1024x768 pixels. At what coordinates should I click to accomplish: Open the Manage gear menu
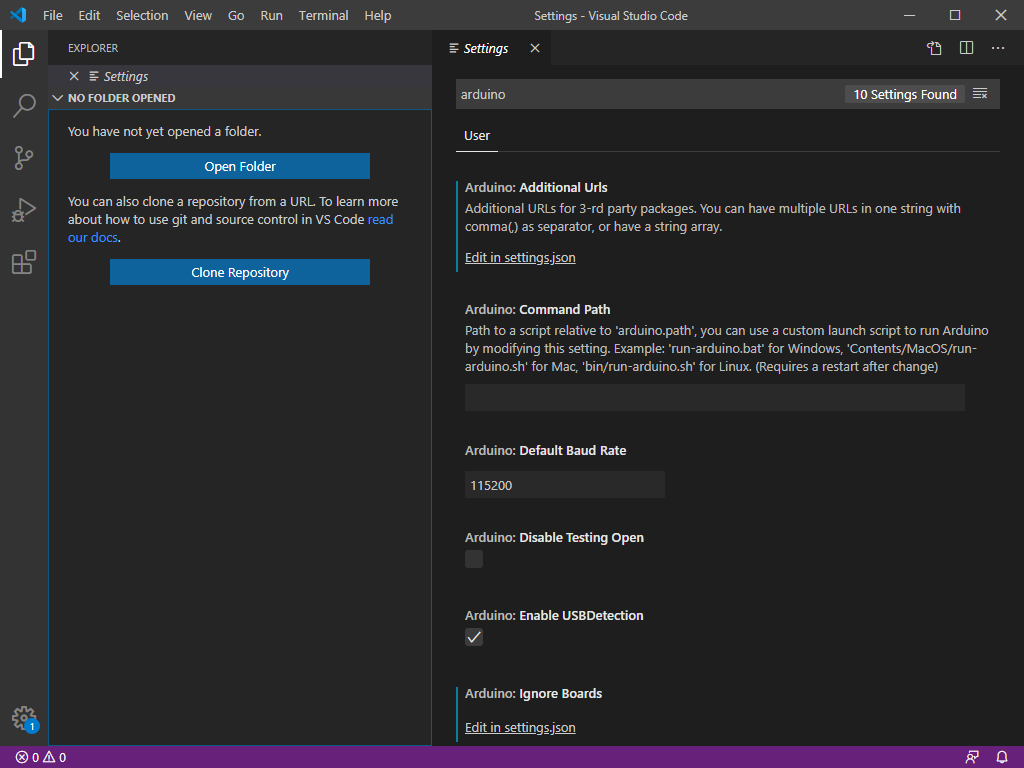point(24,718)
